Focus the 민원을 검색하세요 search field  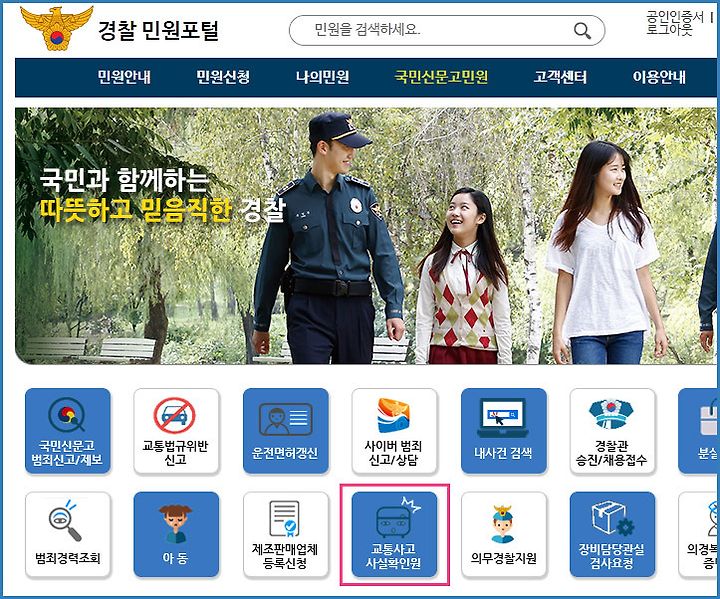(446, 30)
